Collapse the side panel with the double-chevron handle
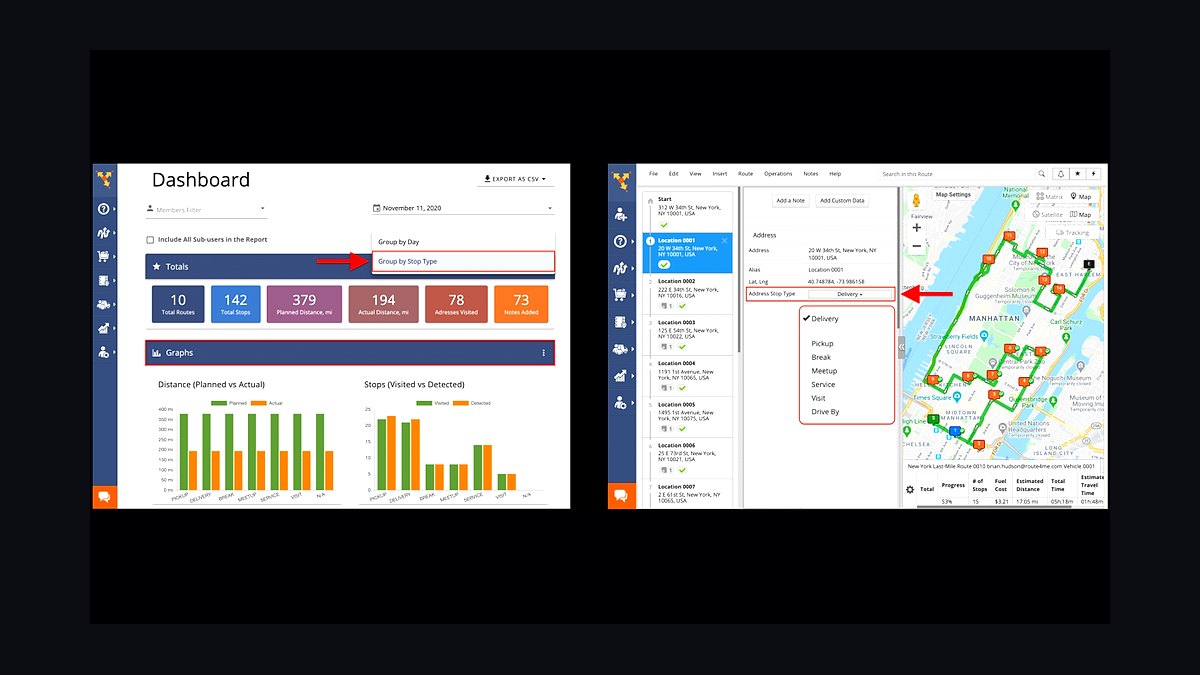The width and height of the screenshot is (1200, 675). [x=901, y=346]
